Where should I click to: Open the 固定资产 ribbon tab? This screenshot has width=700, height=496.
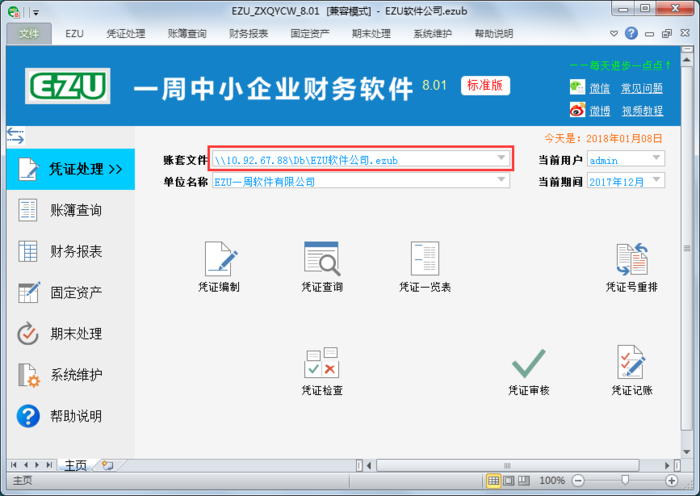tap(310, 33)
